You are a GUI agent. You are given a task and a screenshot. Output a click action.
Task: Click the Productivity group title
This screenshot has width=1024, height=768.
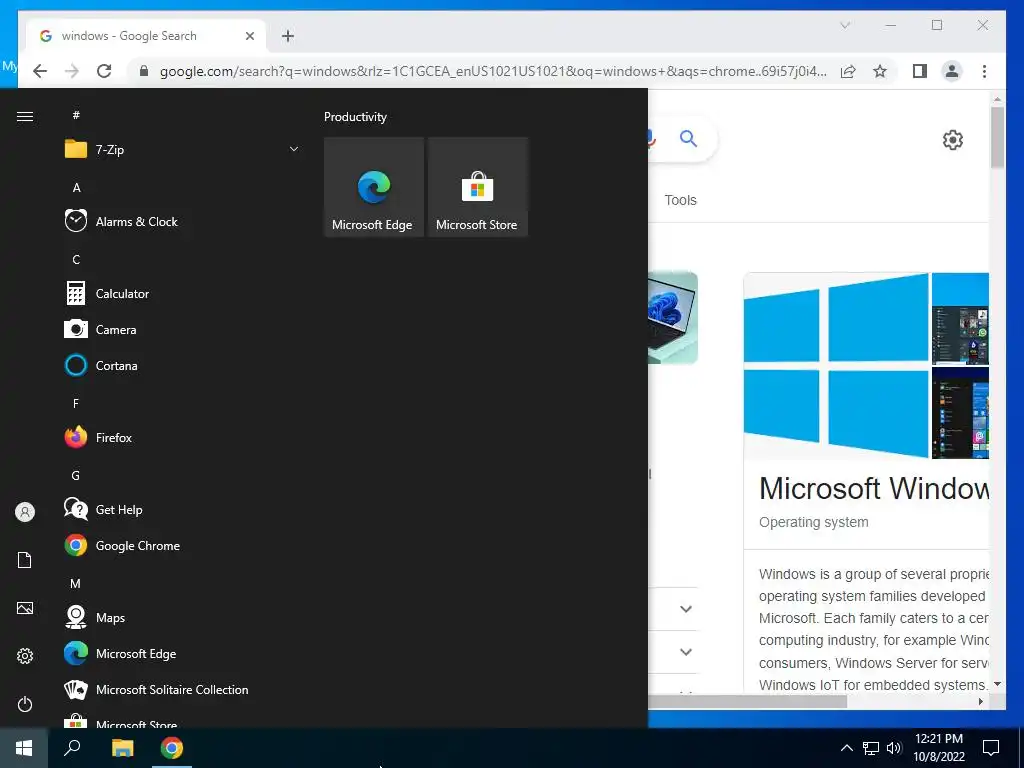tap(355, 117)
